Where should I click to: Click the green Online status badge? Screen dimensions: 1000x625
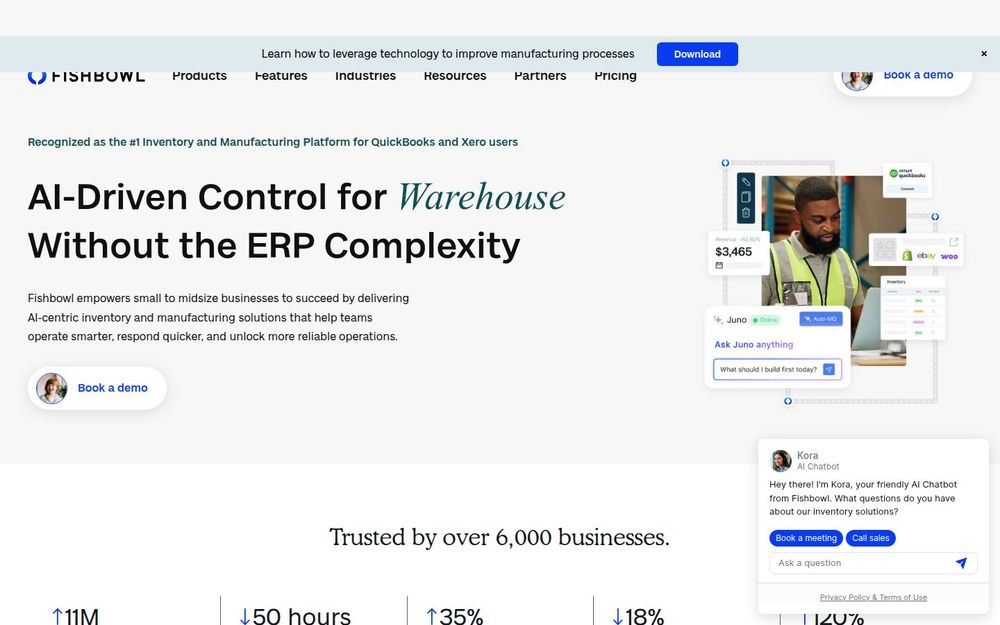click(x=765, y=320)
